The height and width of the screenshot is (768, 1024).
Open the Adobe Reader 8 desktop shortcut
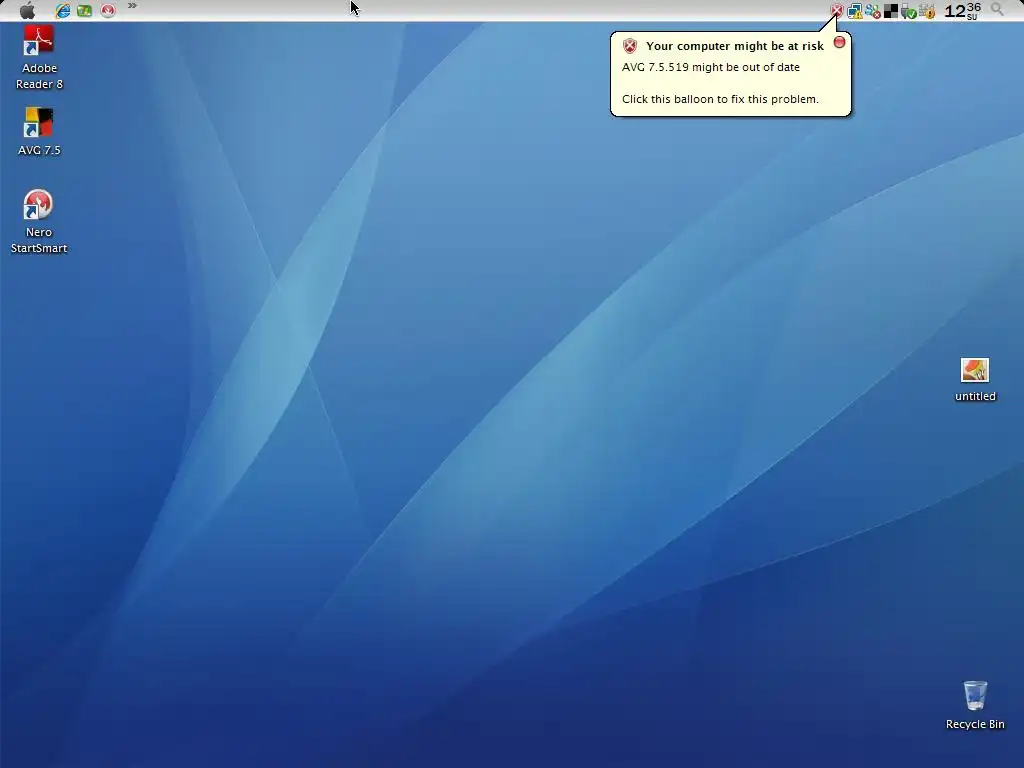39,57
